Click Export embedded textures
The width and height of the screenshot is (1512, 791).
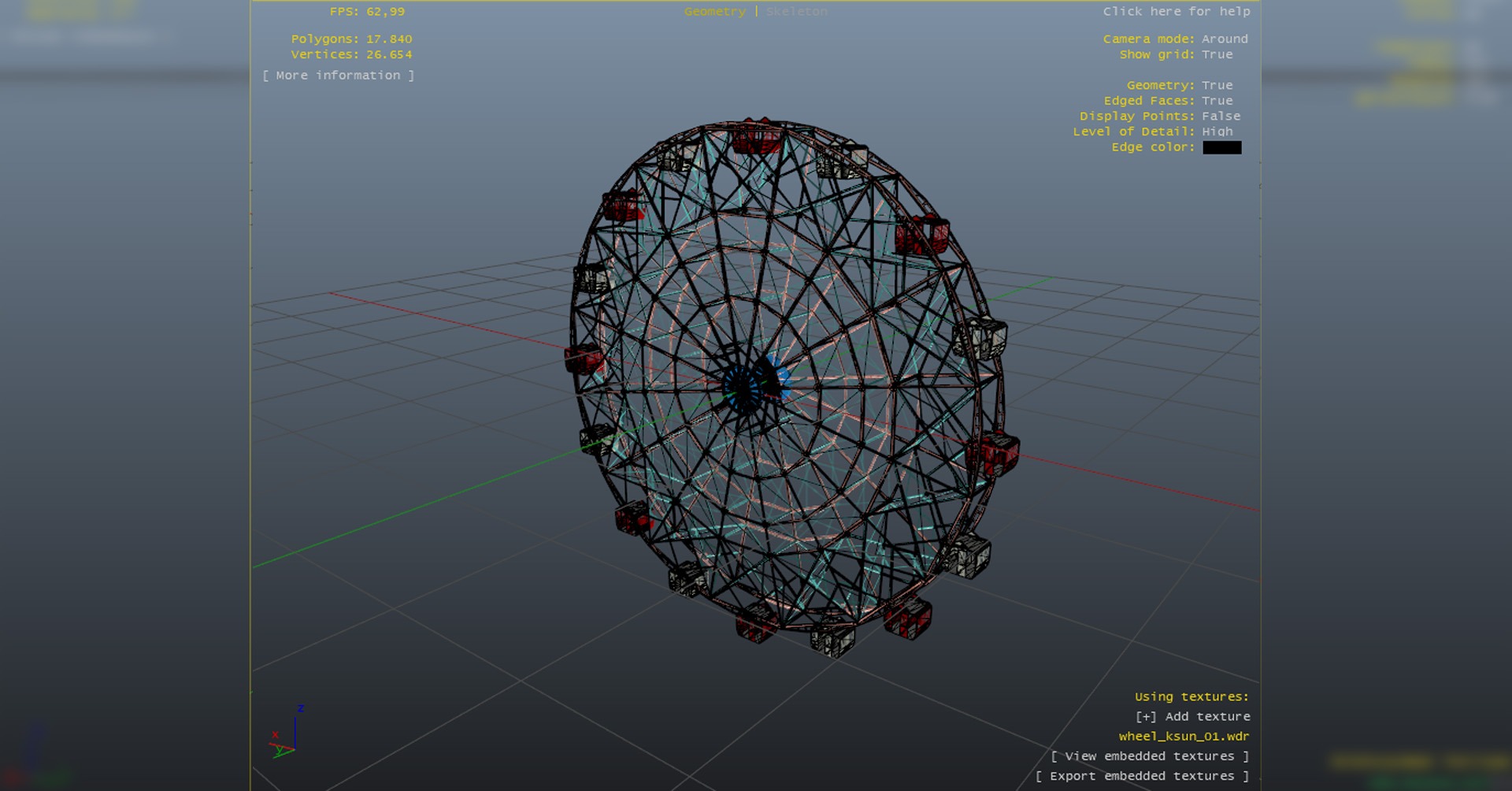[1141, 776]
